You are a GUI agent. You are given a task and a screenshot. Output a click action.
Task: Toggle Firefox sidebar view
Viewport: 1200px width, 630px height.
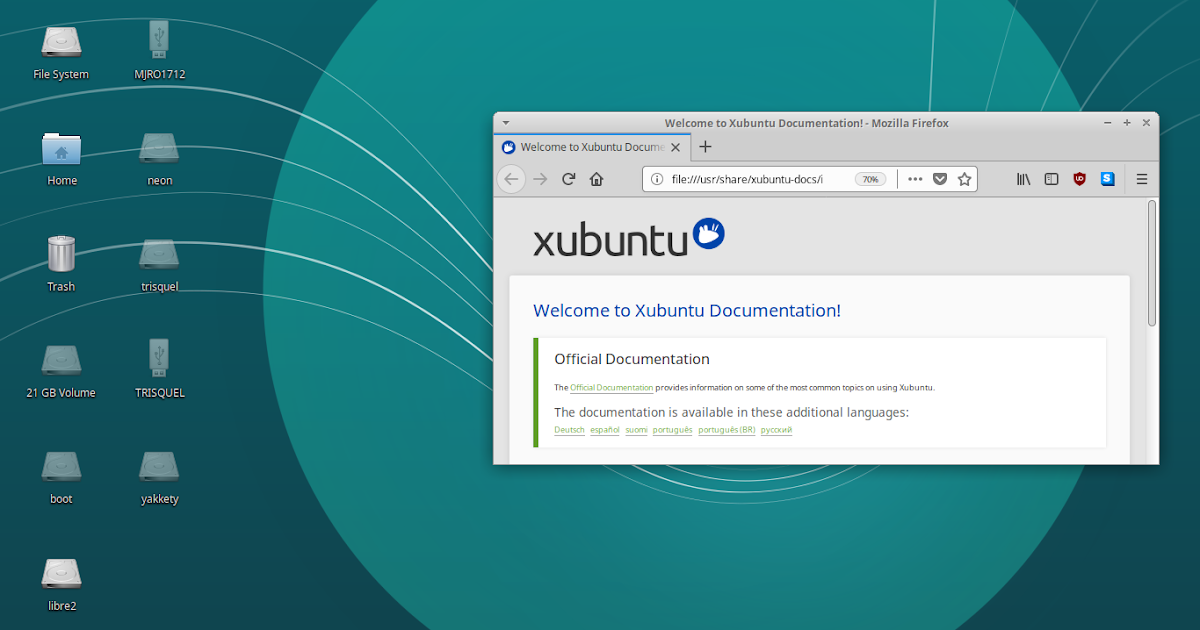(1051, 179)
